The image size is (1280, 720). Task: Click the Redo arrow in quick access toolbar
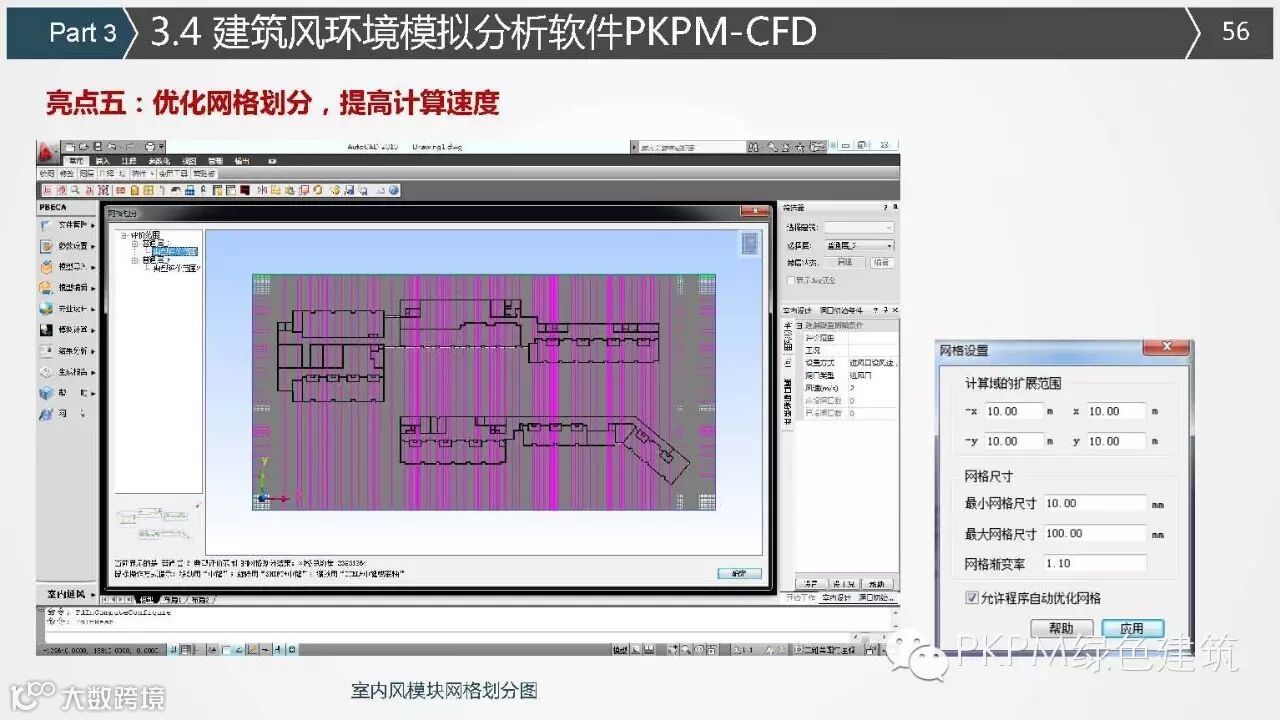tap(131, 147)
